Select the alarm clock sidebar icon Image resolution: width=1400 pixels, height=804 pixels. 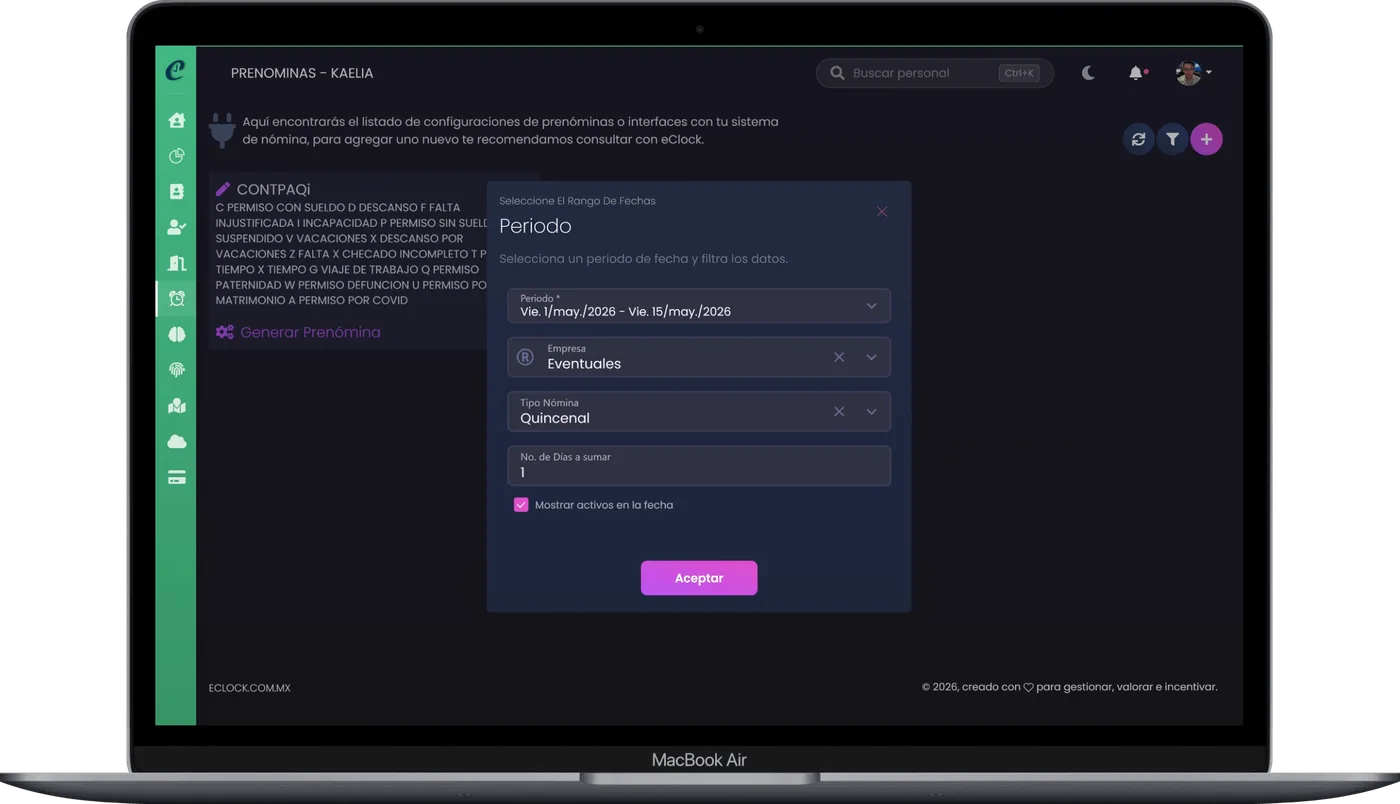coord(177,298)
